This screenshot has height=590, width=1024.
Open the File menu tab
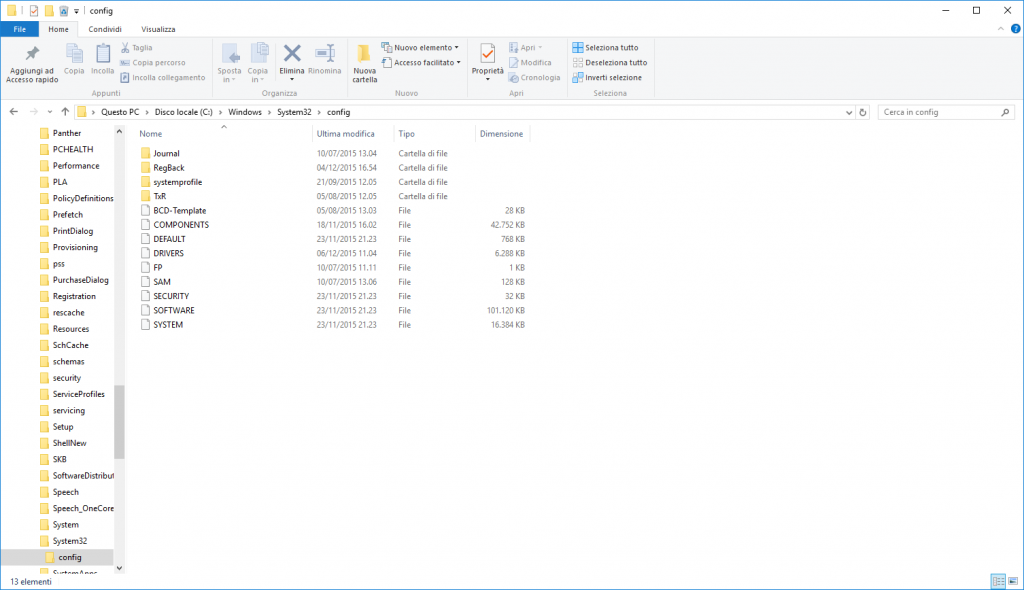click(19, 29)
